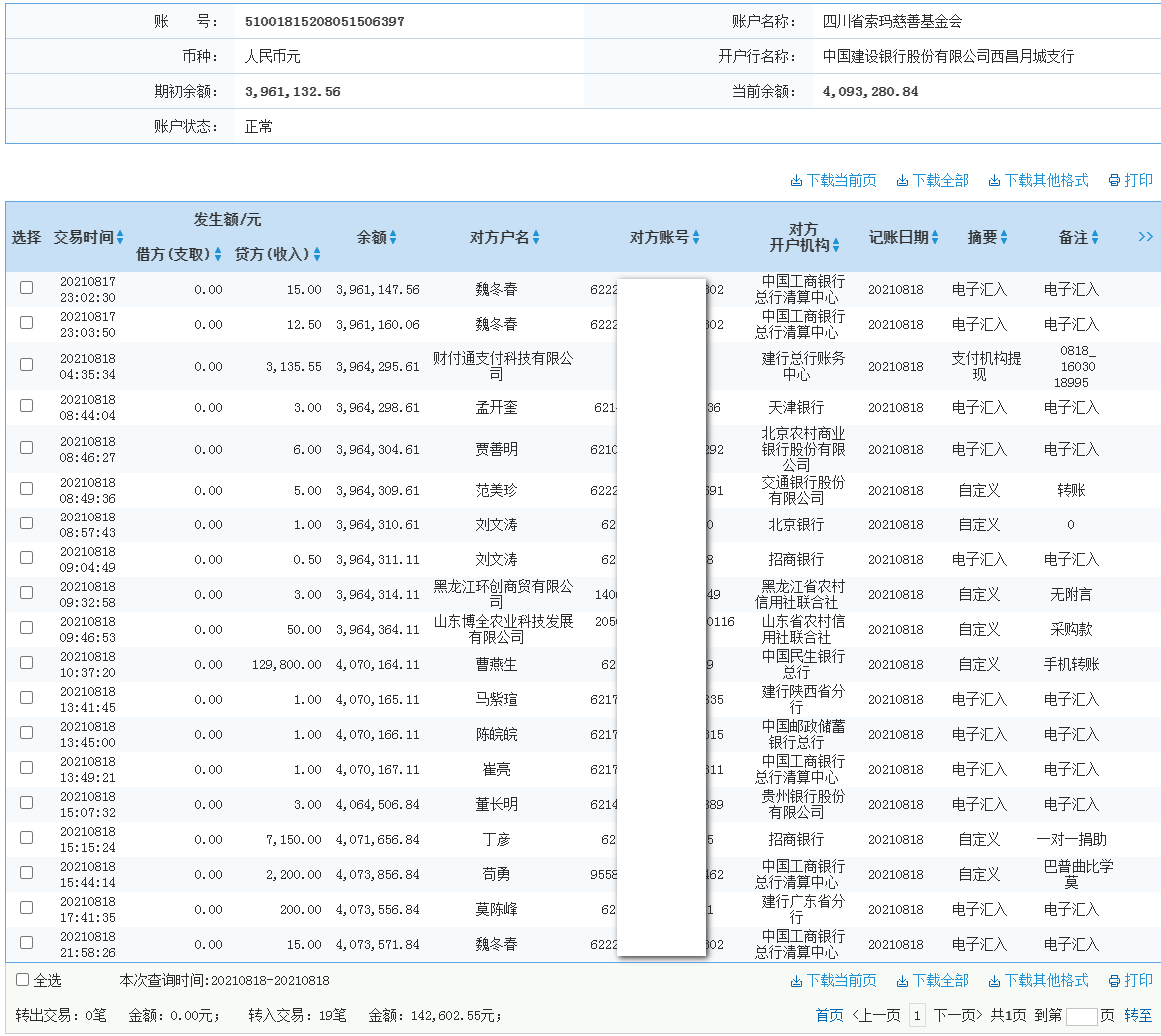Sort transactions by 交易时间 column
Image resolution: width=1161 pixels, height=1036 pixels.
tap(118, 237)
